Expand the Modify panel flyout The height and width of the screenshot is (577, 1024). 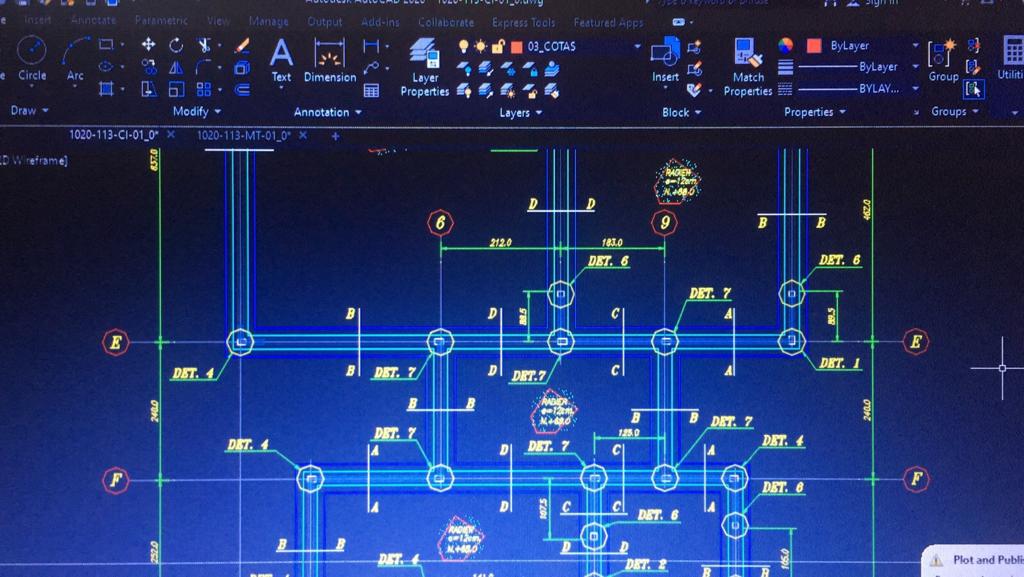click(x=197, y=112)
